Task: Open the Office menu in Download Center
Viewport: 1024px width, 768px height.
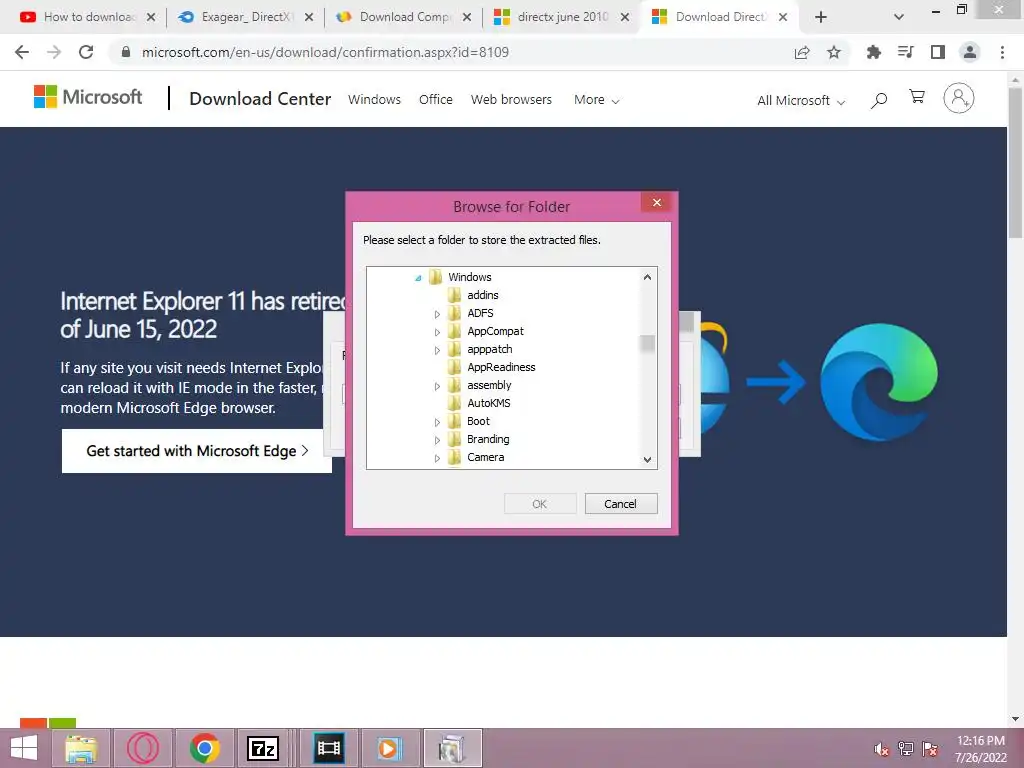Action: [436, 99]
